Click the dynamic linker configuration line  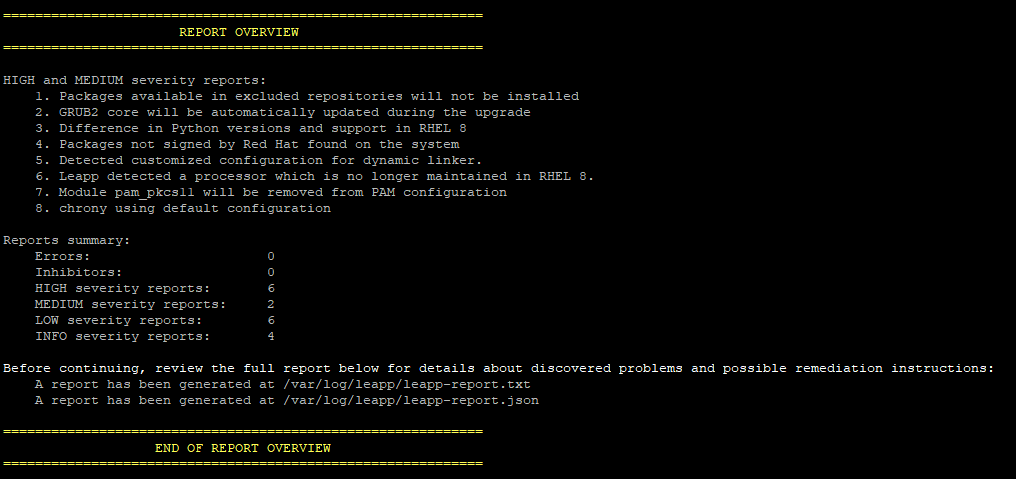[259, 160]
